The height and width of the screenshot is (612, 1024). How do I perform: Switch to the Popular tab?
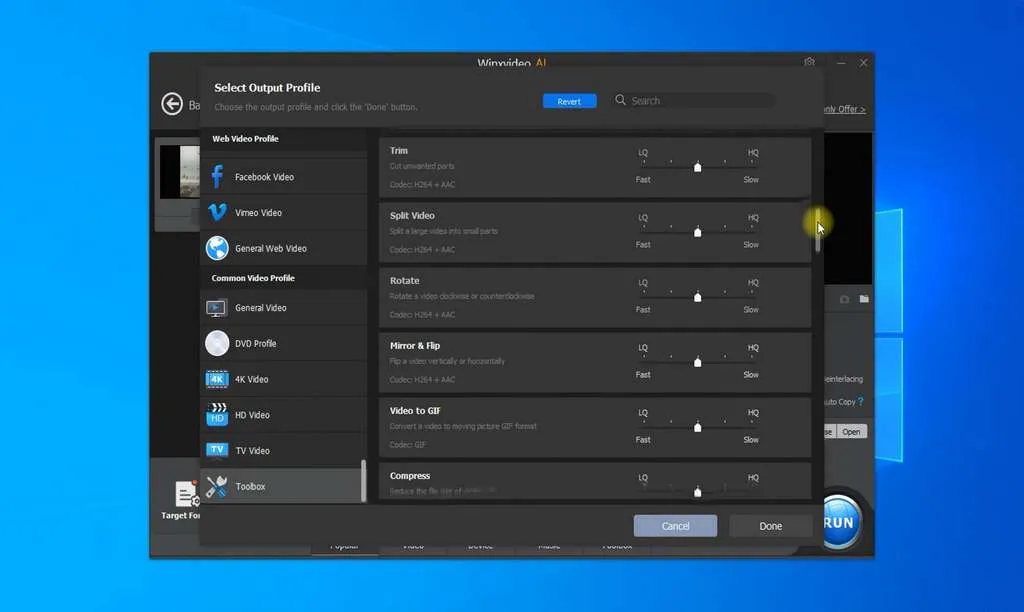pyautogui.click(x=345, y=546)
